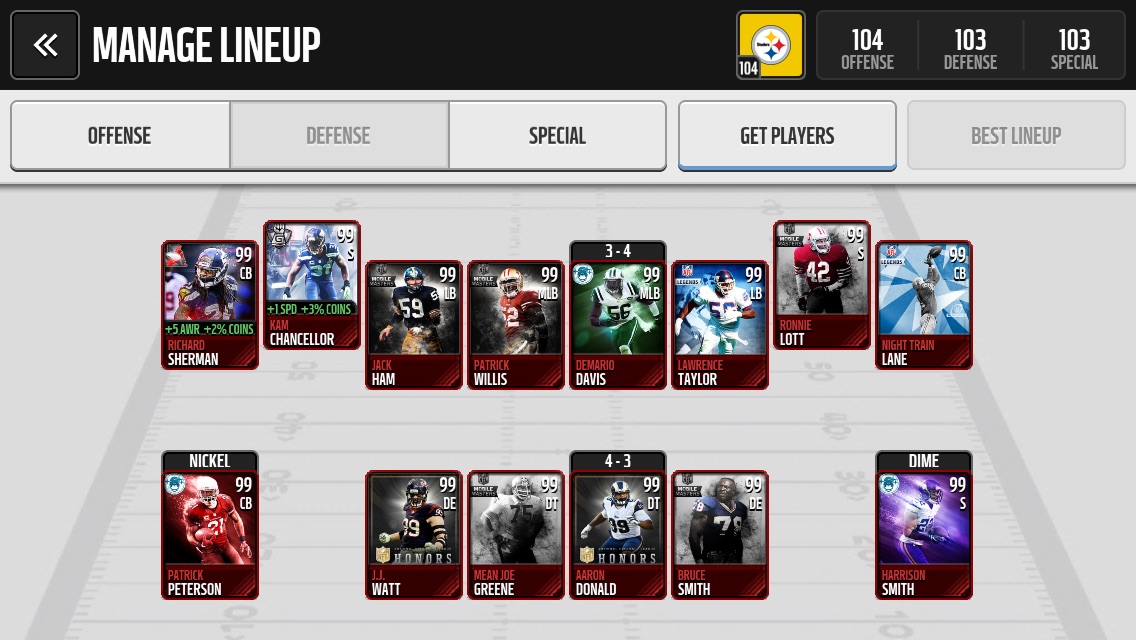Select the J.J. Watt DE card

coord(414,535)
